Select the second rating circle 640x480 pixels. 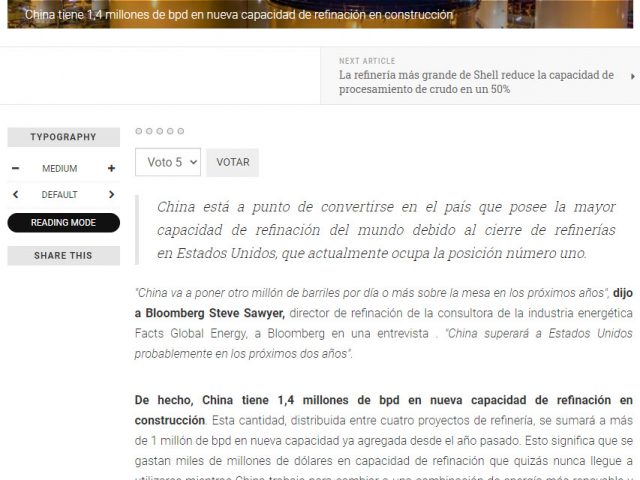tap(149, 131)
